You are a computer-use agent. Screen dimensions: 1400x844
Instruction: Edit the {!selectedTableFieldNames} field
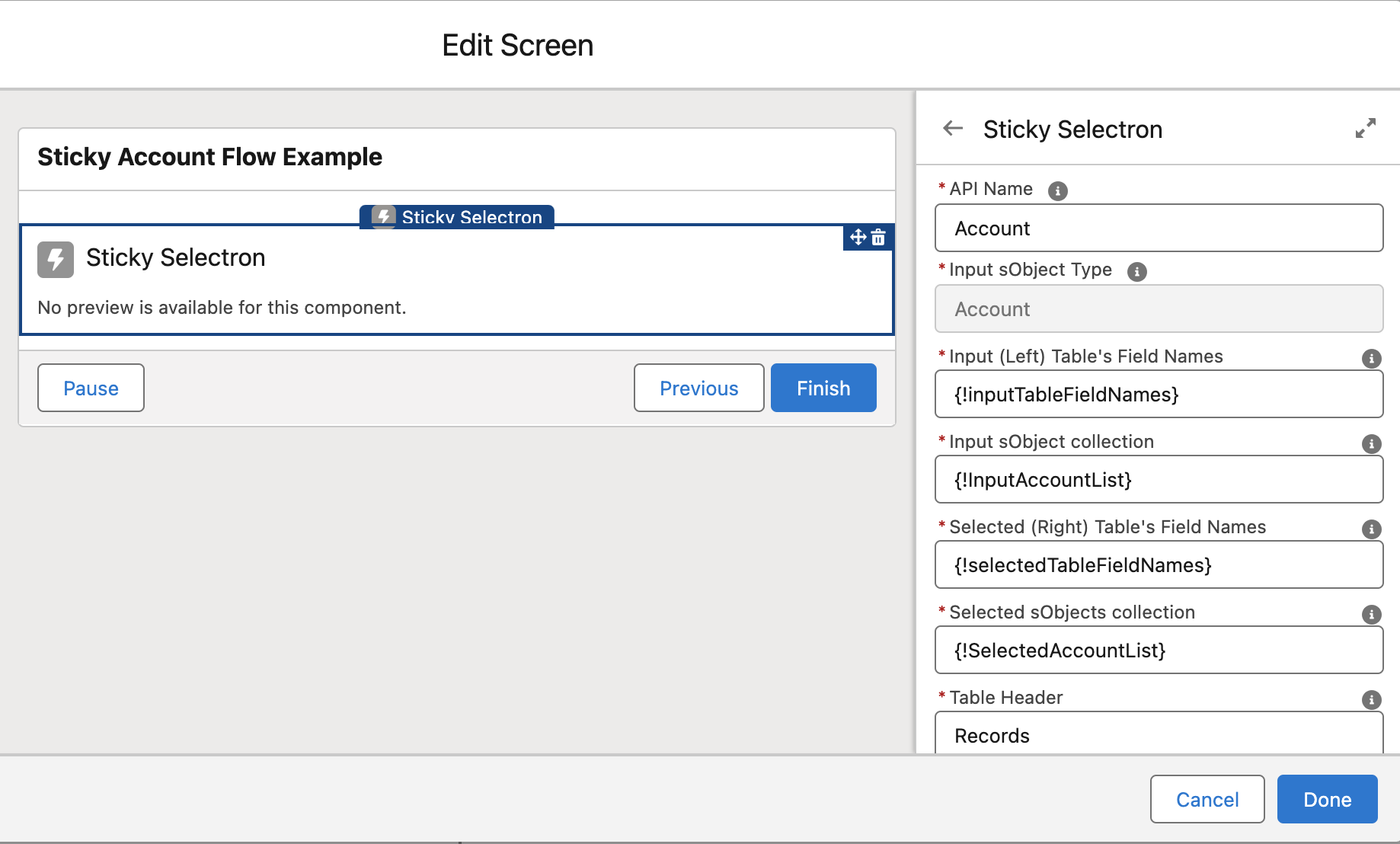pos(1159,564)
